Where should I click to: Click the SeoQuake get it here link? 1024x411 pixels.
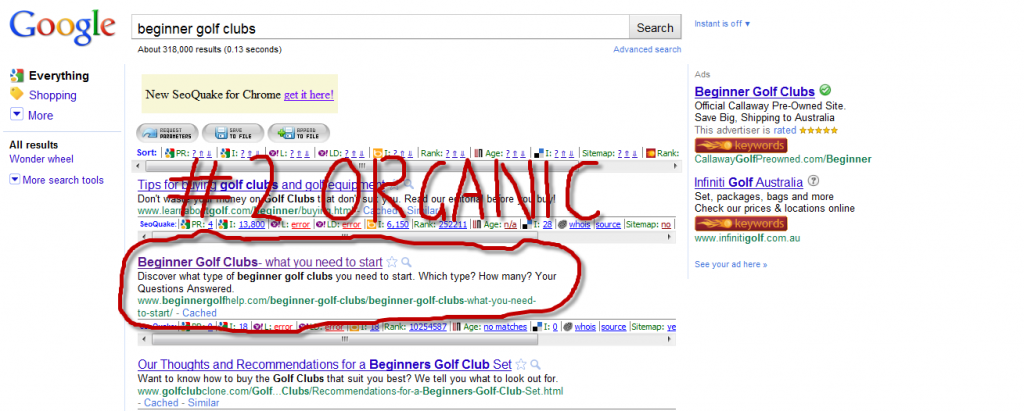click(x=309, y=94)
